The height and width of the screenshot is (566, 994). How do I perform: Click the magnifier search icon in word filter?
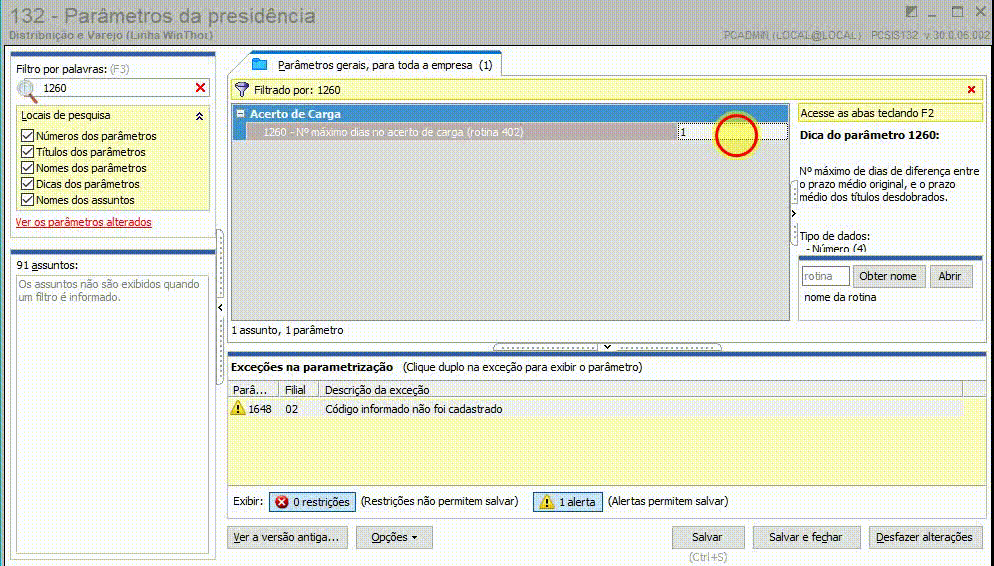pos(27,91)
